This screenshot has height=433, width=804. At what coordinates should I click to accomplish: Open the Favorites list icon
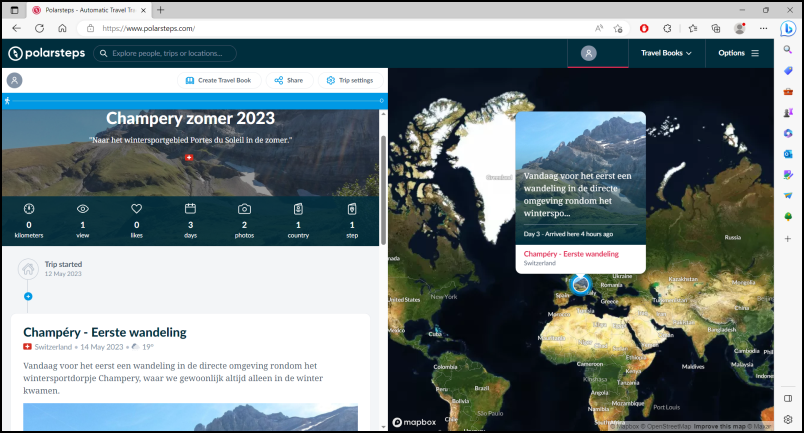pos(693,28)
